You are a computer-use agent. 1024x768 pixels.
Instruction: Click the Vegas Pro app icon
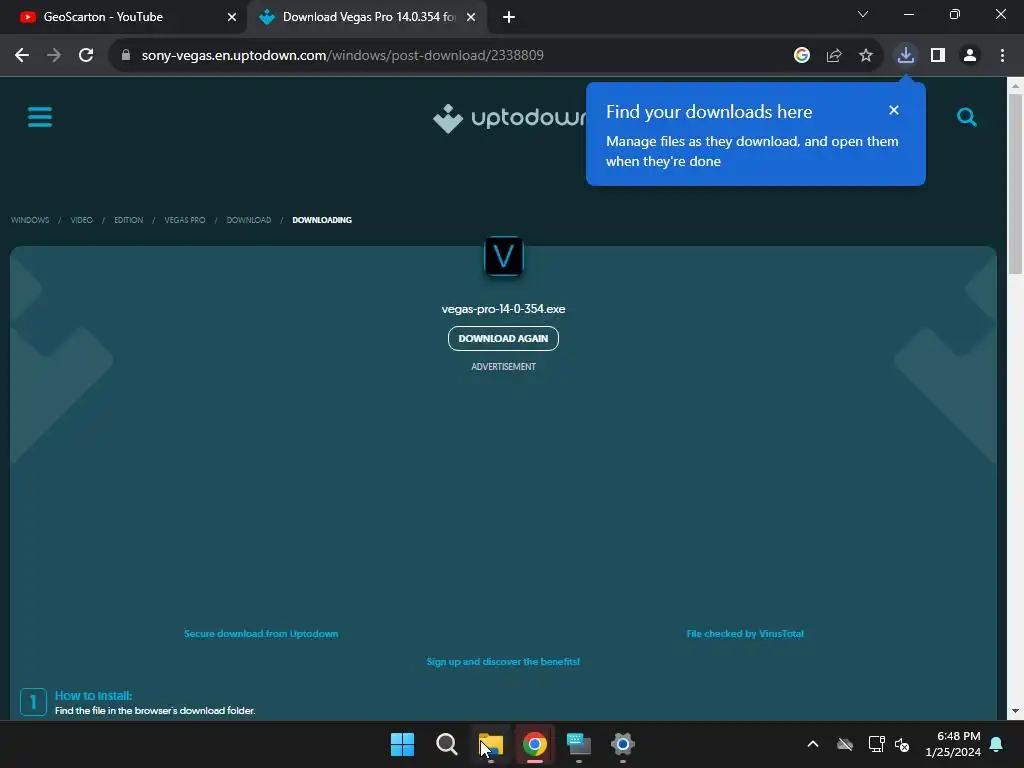point(504,256)
